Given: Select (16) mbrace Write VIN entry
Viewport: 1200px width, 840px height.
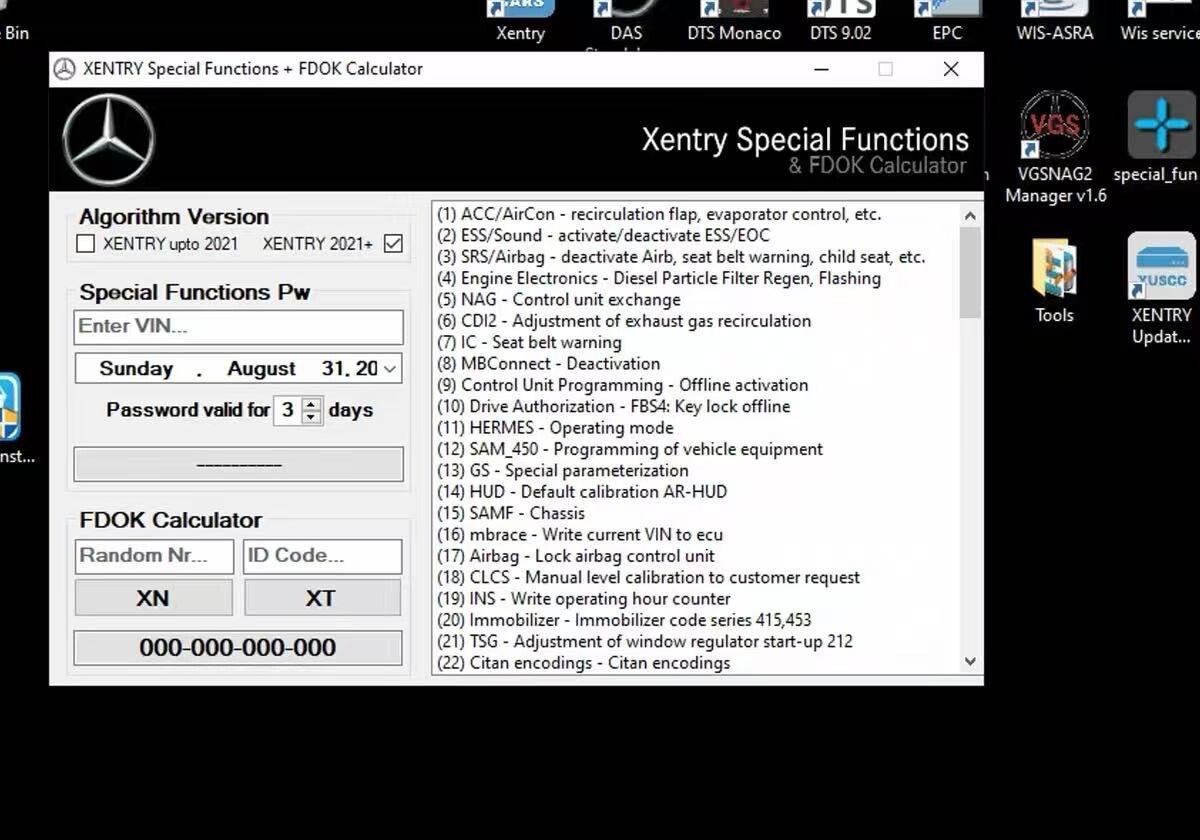Looking at the screenshot, I should 580,534.
